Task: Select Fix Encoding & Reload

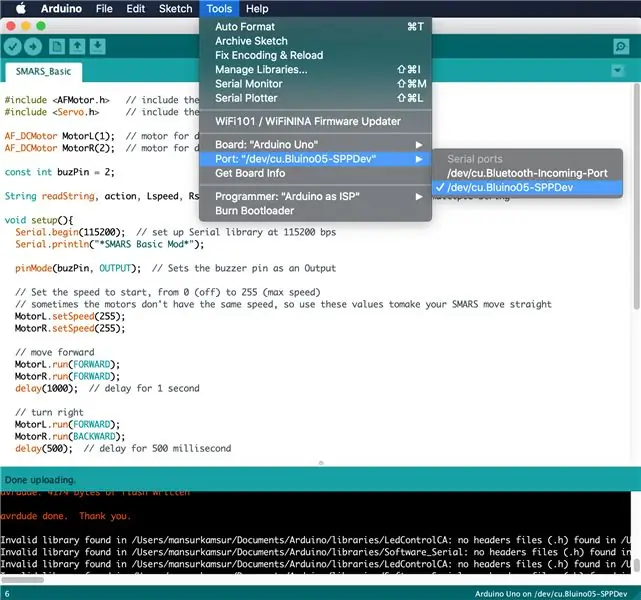Action: click(x=316, y=55)
